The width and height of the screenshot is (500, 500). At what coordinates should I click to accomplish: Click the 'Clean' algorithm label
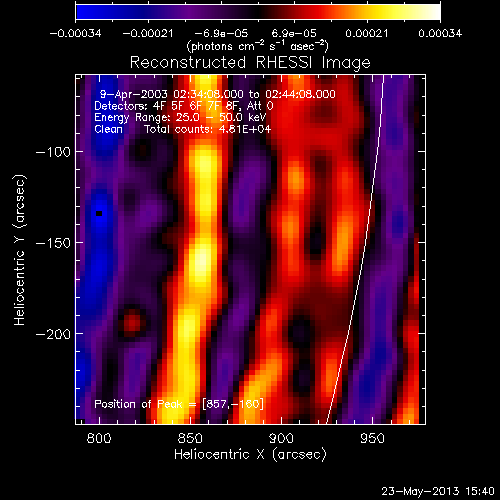click(x=108, y=129)
